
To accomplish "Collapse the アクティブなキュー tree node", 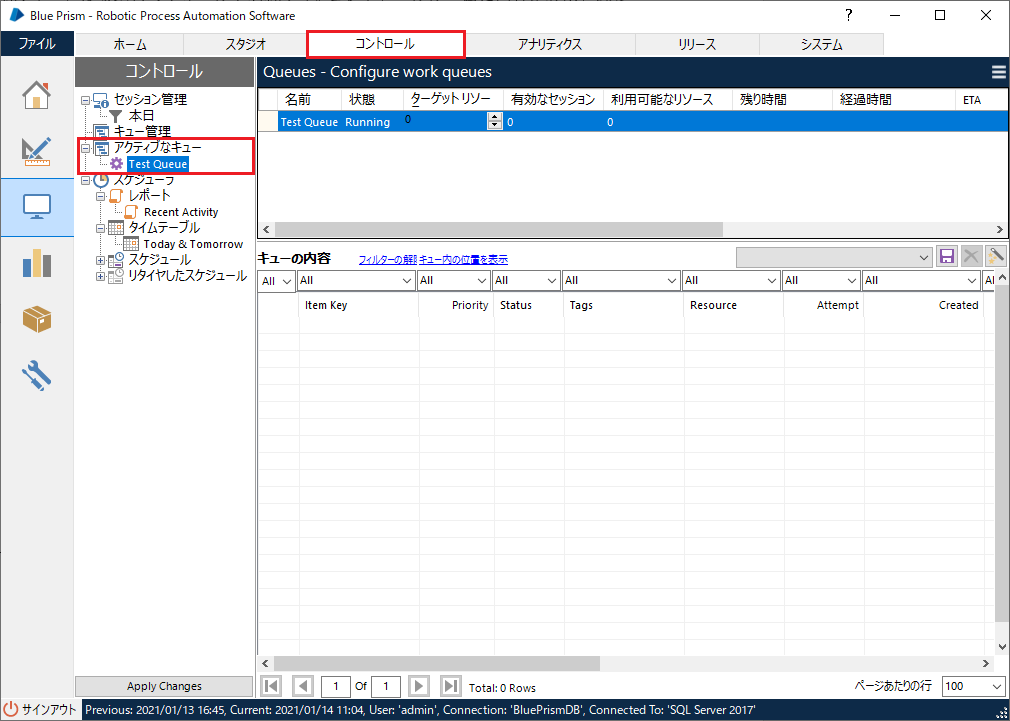I will 85,148.
